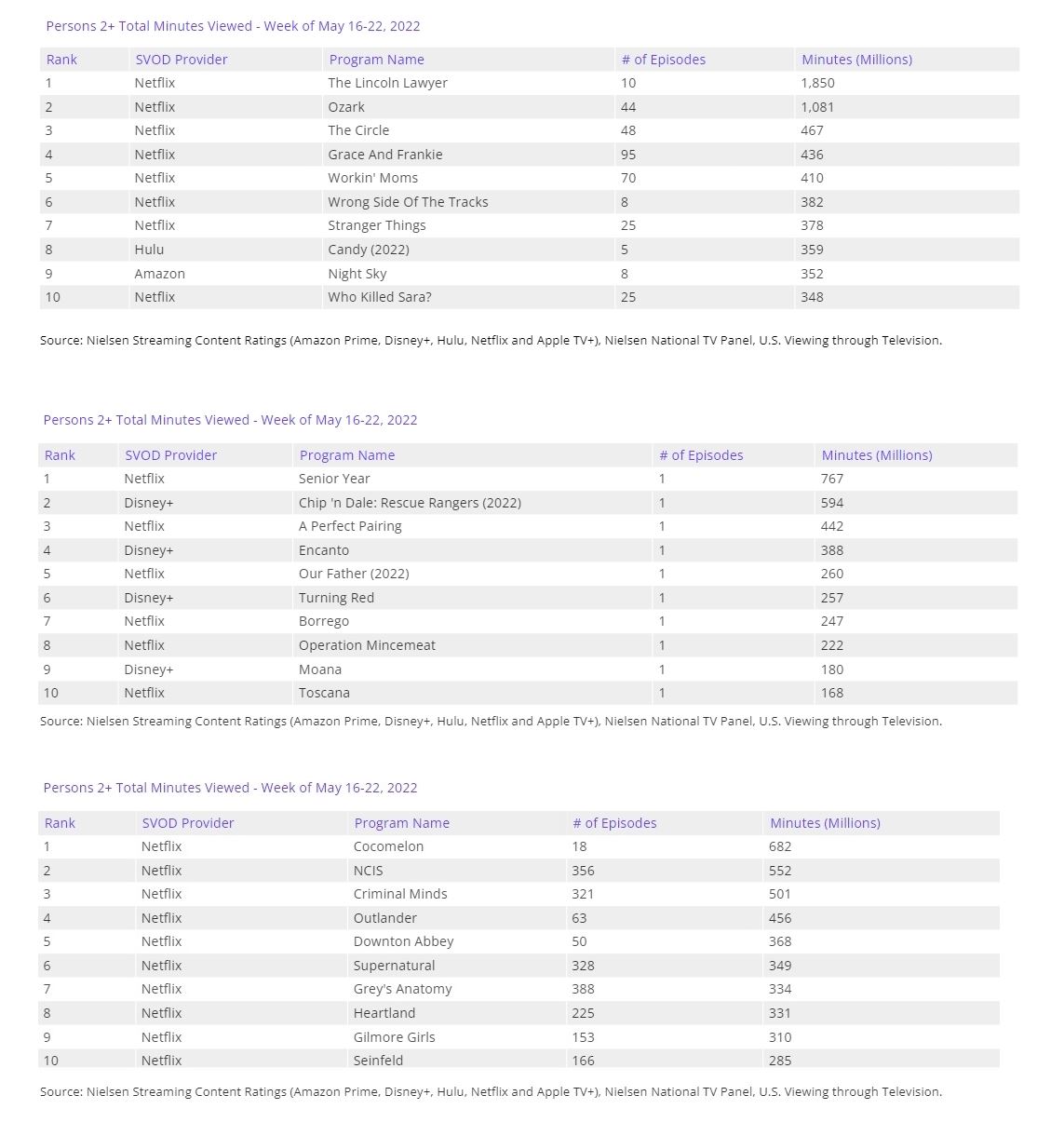The image size is (1064, 1136).
Task: Click the 1,850 minutes value
Action: tap(817, 83)
